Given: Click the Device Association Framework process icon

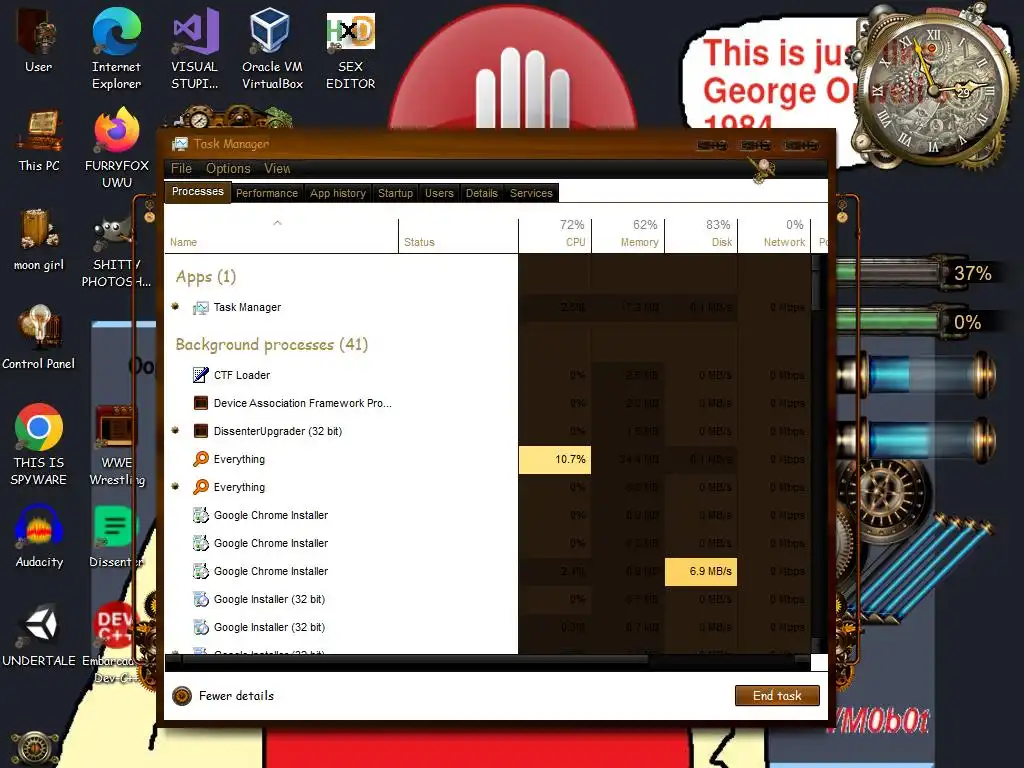Looking at the screenshot, I should click(200, 403).
